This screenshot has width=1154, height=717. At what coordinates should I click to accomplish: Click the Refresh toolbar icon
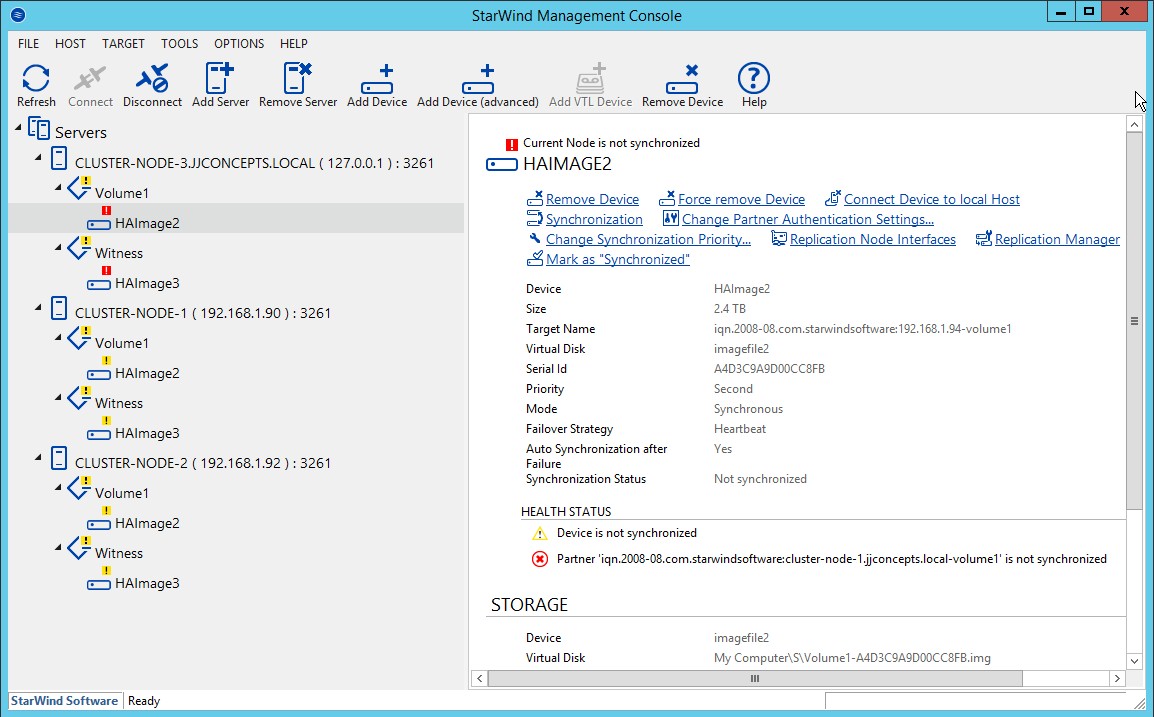tap(35, 78)
